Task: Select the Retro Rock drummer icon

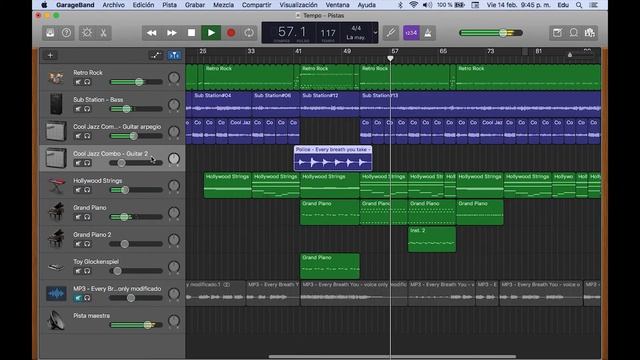Action: pyautogui.click(x=56, y=77)
